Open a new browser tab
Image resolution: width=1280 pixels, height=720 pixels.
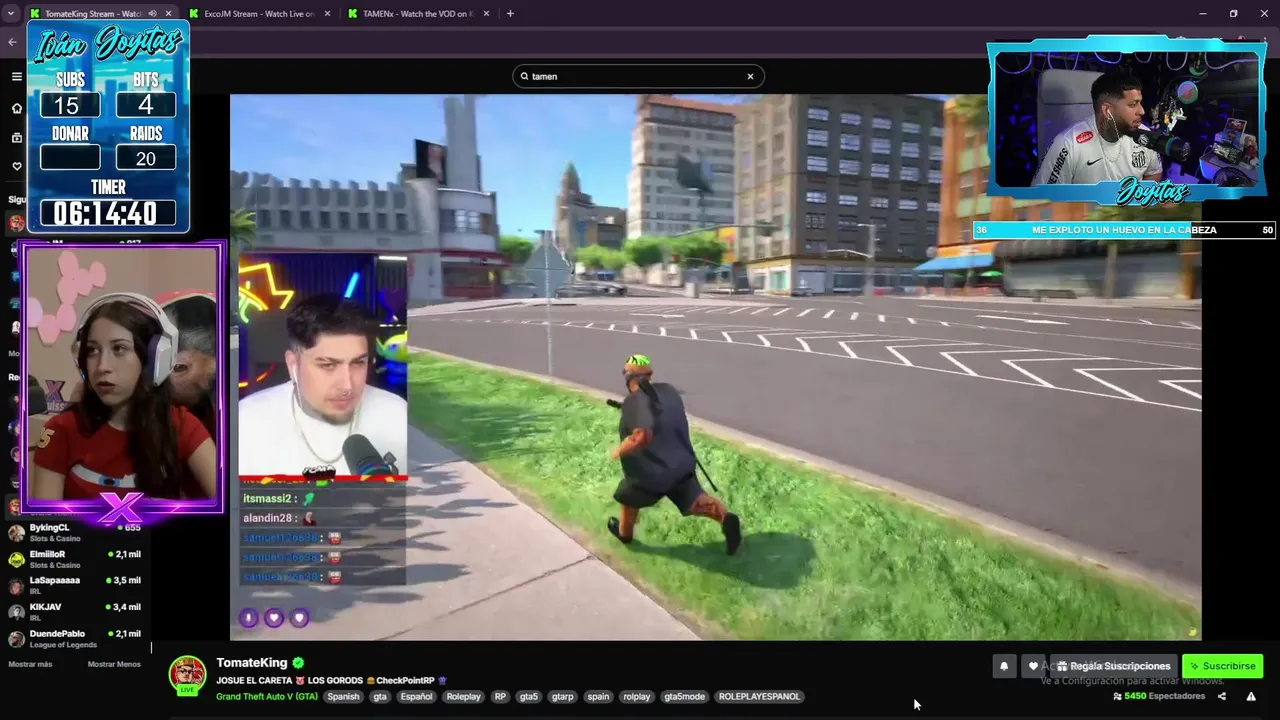pos(510,14)
